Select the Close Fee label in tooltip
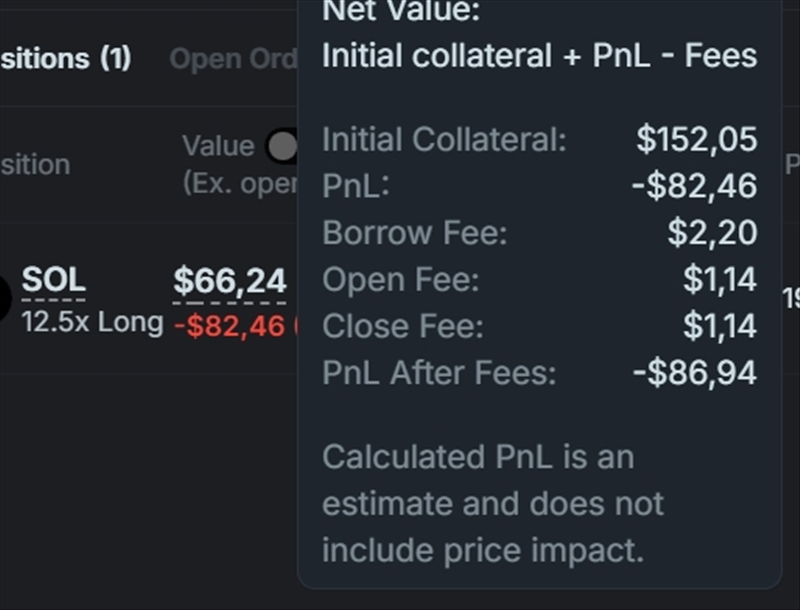Image resolution: width=800 pixels, height=610 pixels. (402, 326)
